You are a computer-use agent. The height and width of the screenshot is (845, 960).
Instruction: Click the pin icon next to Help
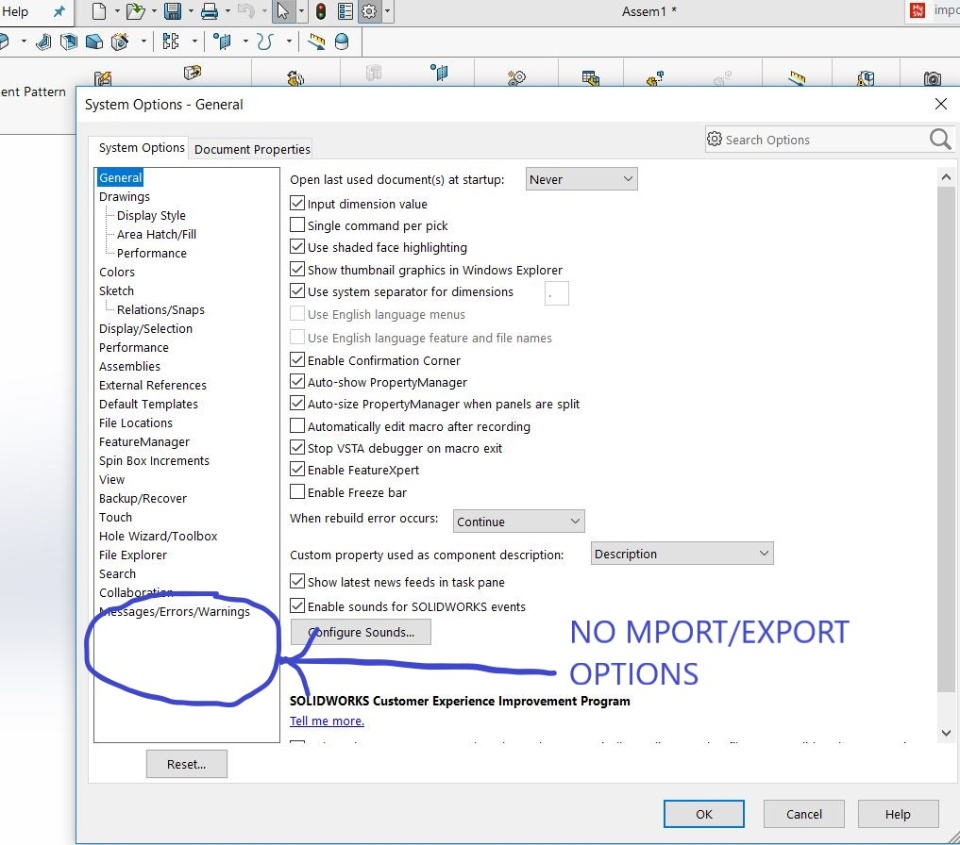[x=59, y=12]
